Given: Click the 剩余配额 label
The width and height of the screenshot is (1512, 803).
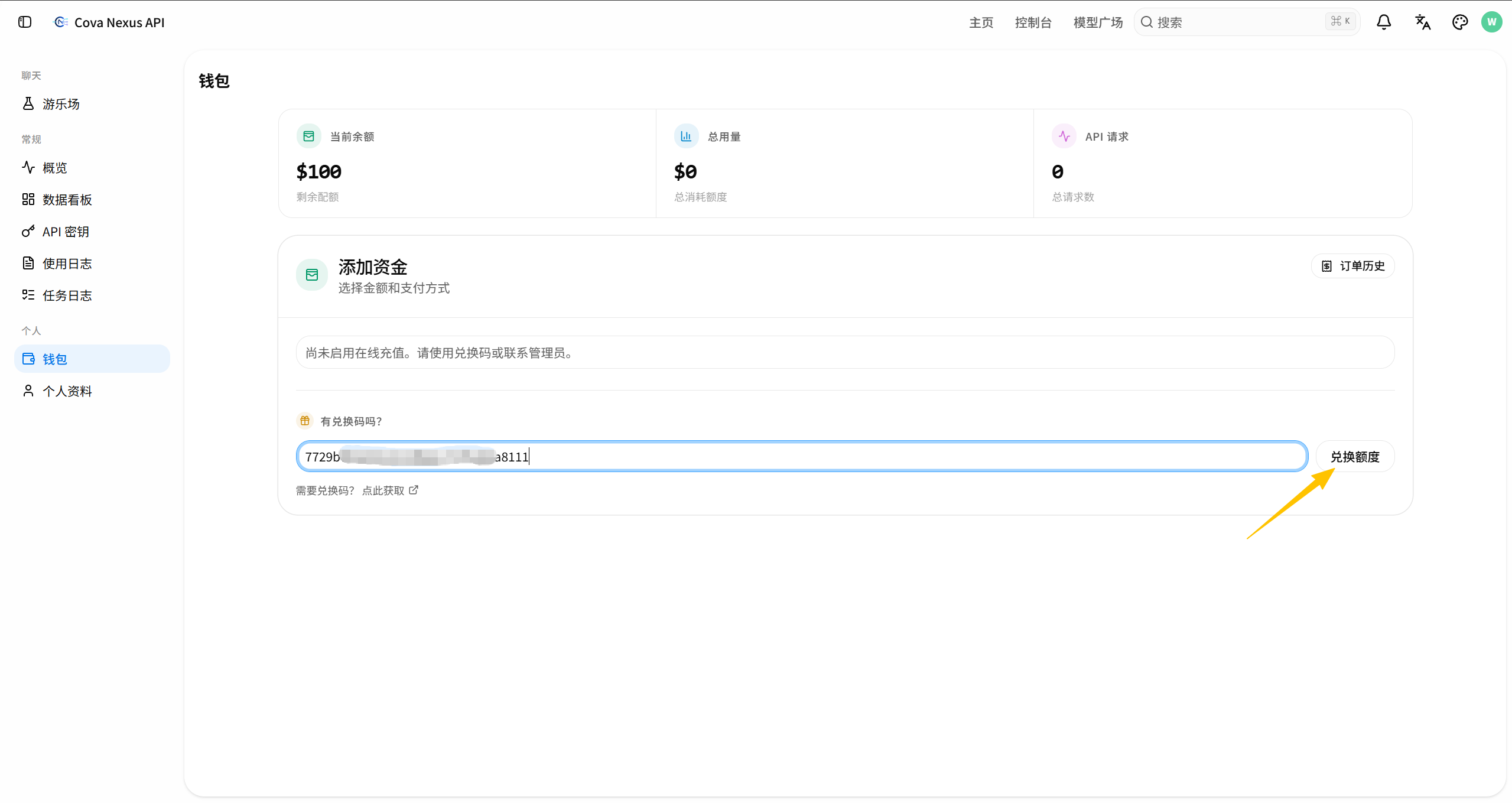Looking at the screenshot, I should [x=318, y=197].
